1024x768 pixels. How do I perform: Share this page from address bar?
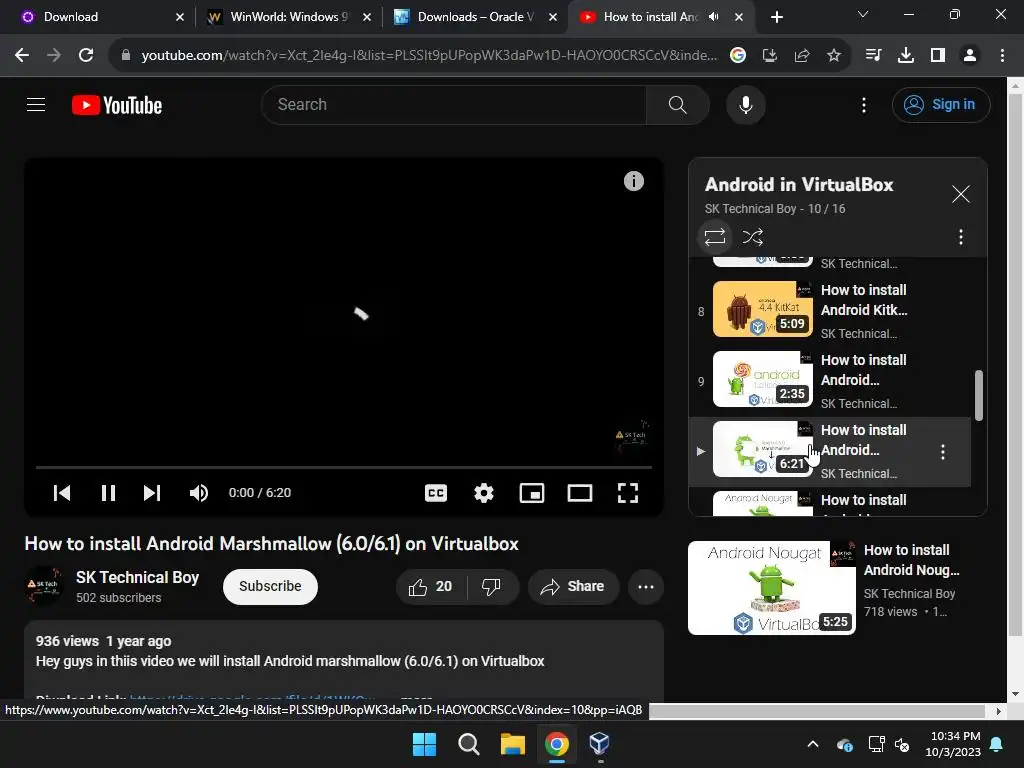coord(802,56)
